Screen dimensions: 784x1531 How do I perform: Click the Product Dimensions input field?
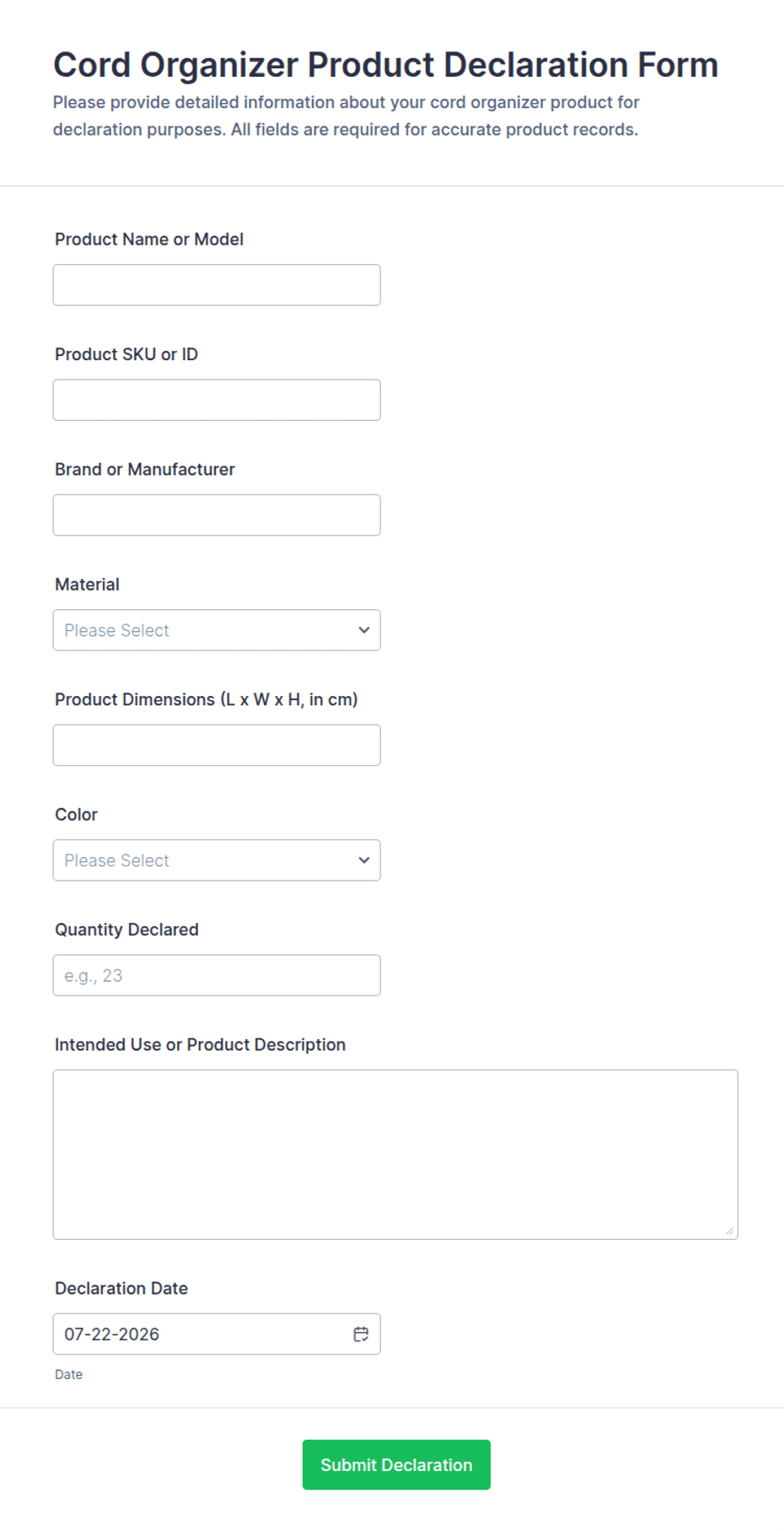tap(217, 745)
